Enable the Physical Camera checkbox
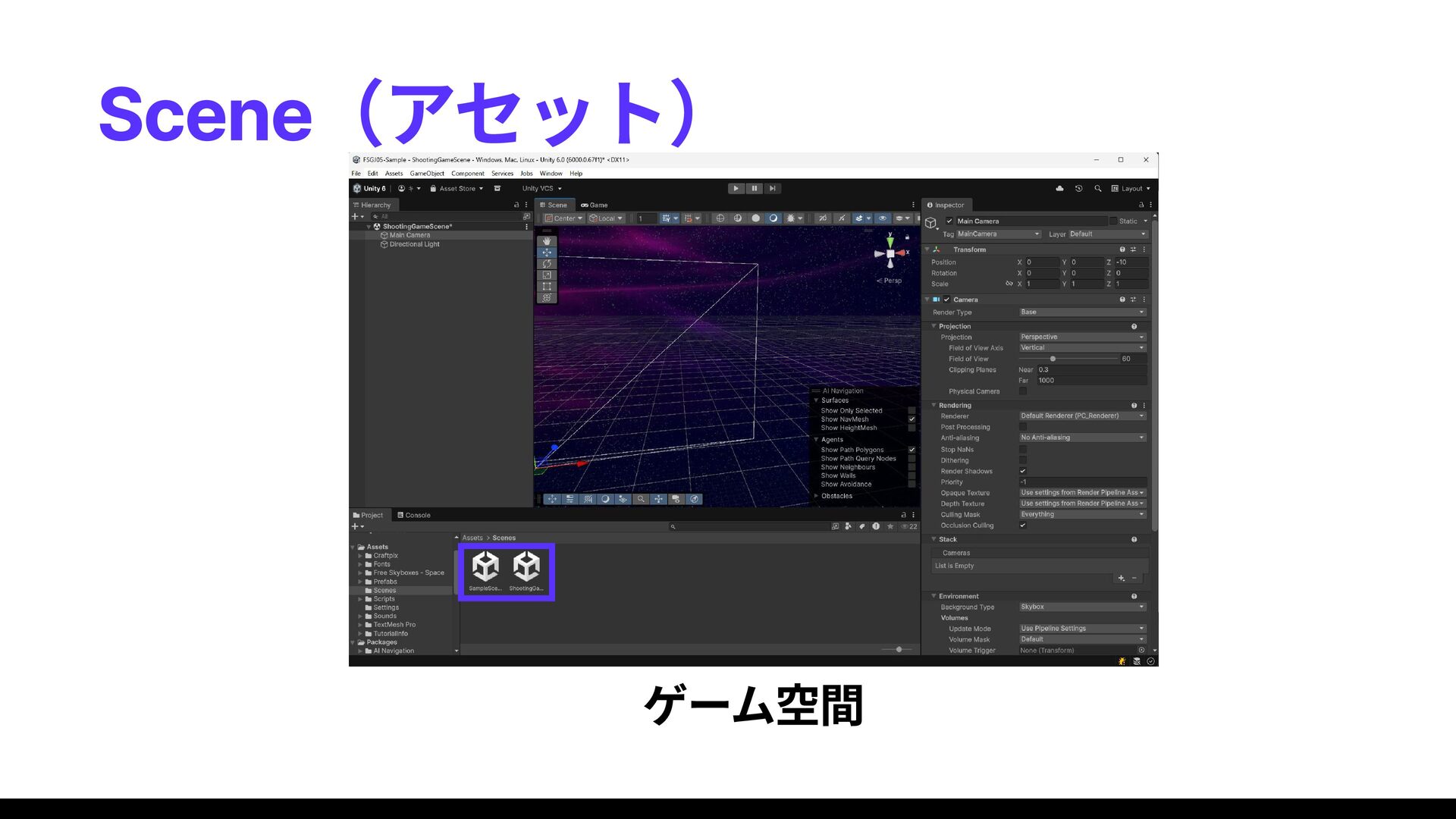 tap(1023, 391)
